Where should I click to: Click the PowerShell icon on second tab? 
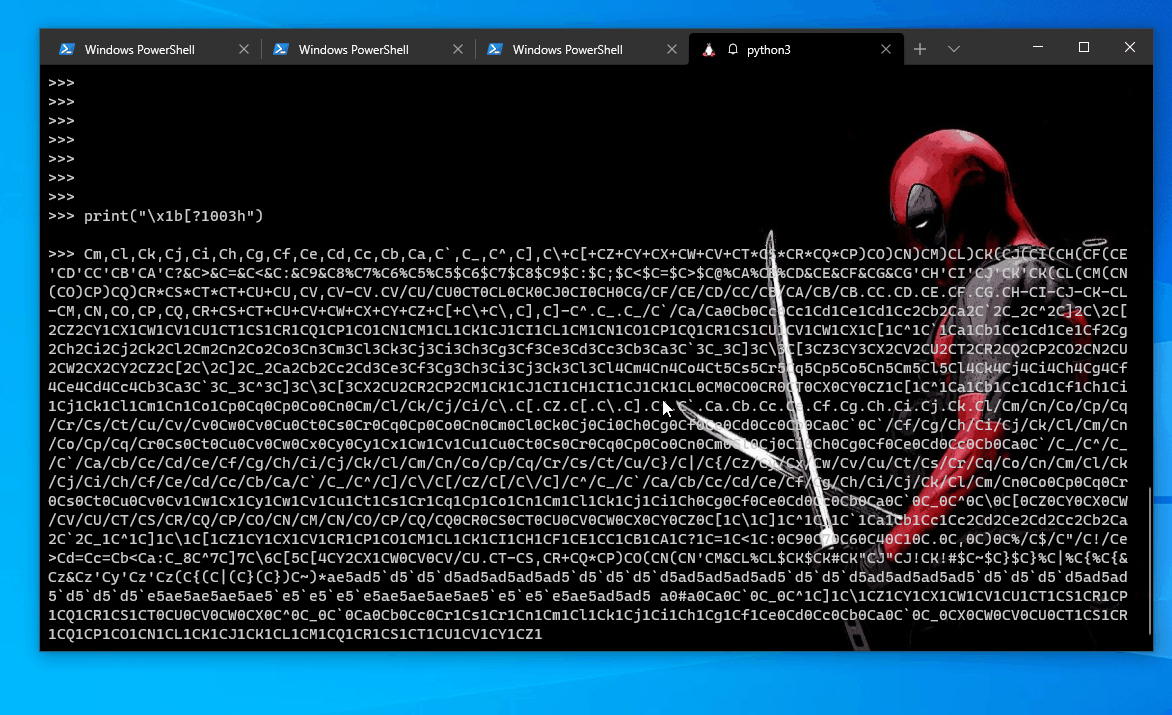[x=281, y=49]
